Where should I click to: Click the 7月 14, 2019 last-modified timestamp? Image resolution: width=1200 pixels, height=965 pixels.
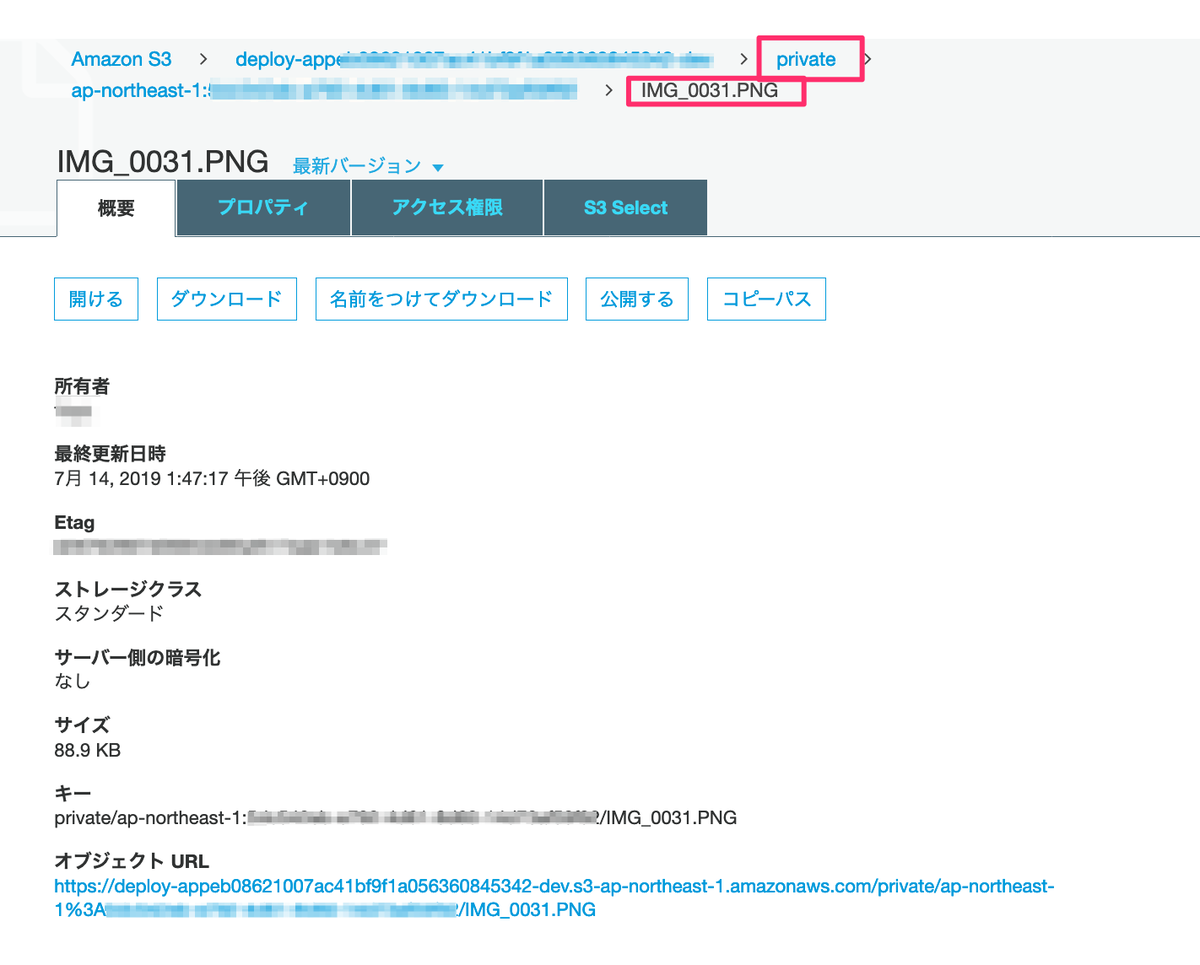coord(212,479)
